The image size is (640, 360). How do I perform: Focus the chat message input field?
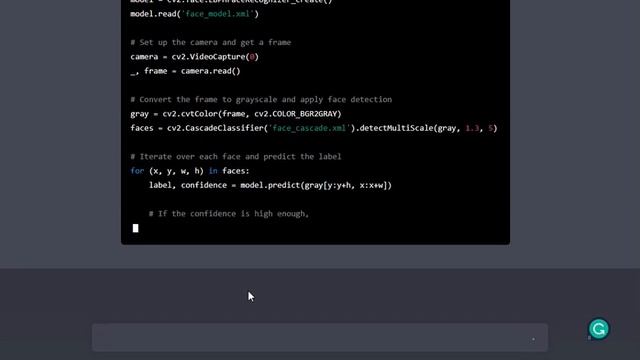tap(320, 338)
